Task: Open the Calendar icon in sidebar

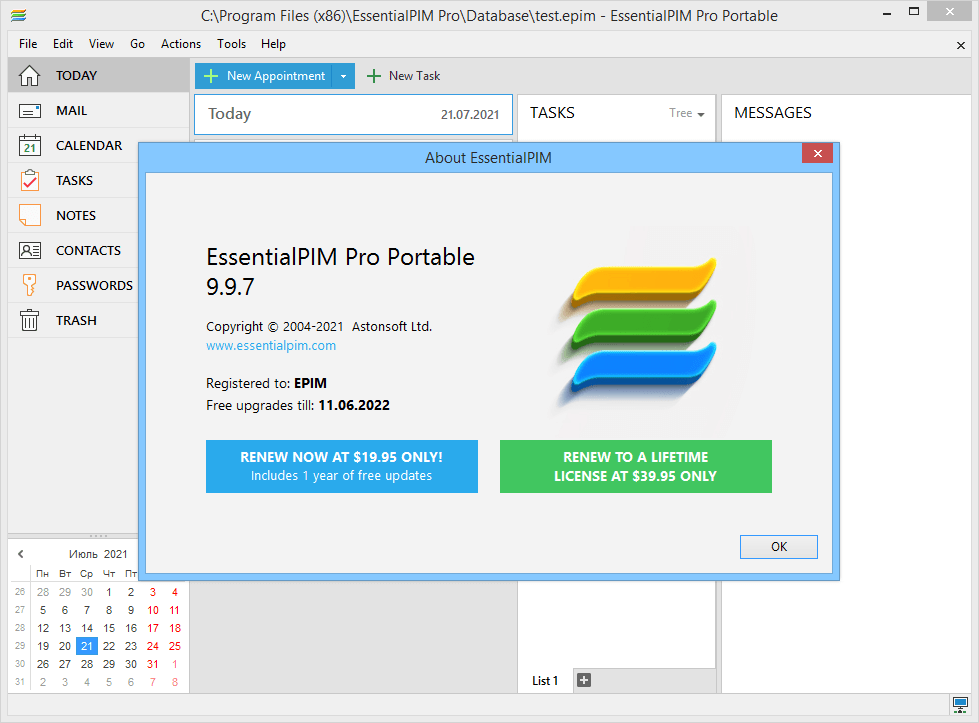Action: tap(29, 145)
